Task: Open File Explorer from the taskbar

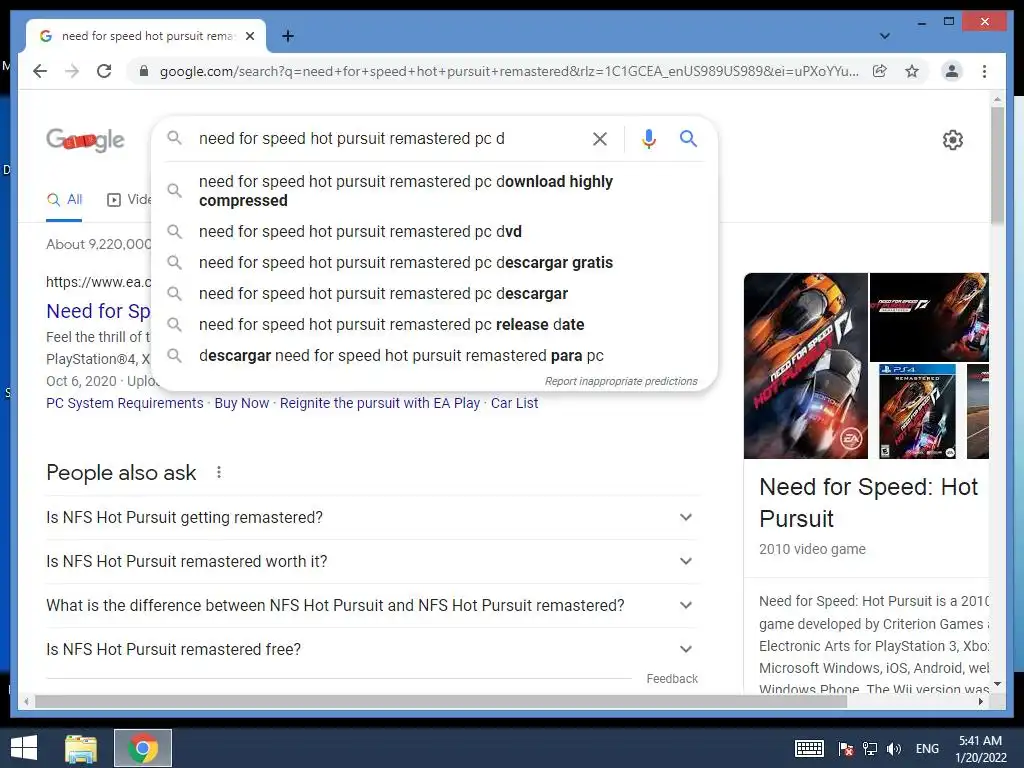Action: coord(81,749)
